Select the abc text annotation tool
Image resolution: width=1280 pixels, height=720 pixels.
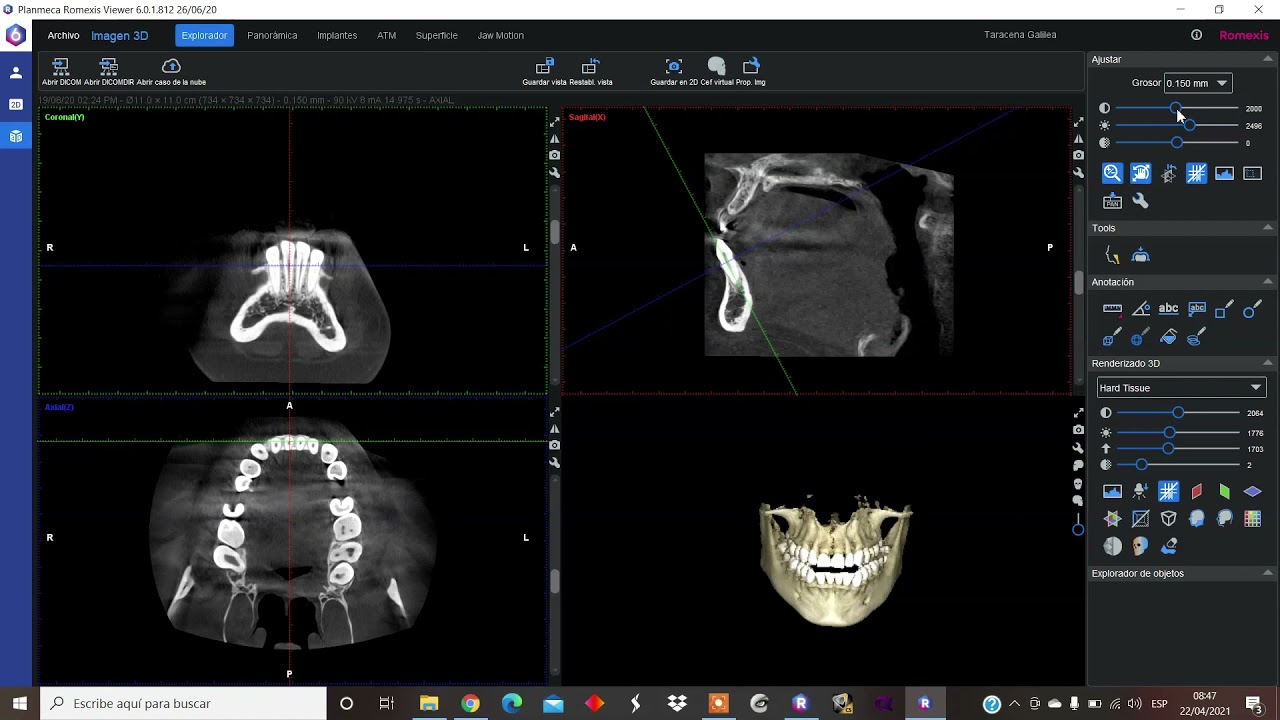pyautogui.click(x=1168, y=309)
